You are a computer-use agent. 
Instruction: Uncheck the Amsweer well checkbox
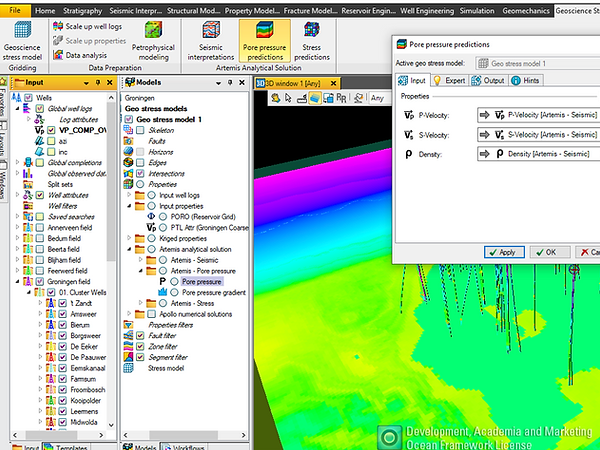tap(62, 313)
